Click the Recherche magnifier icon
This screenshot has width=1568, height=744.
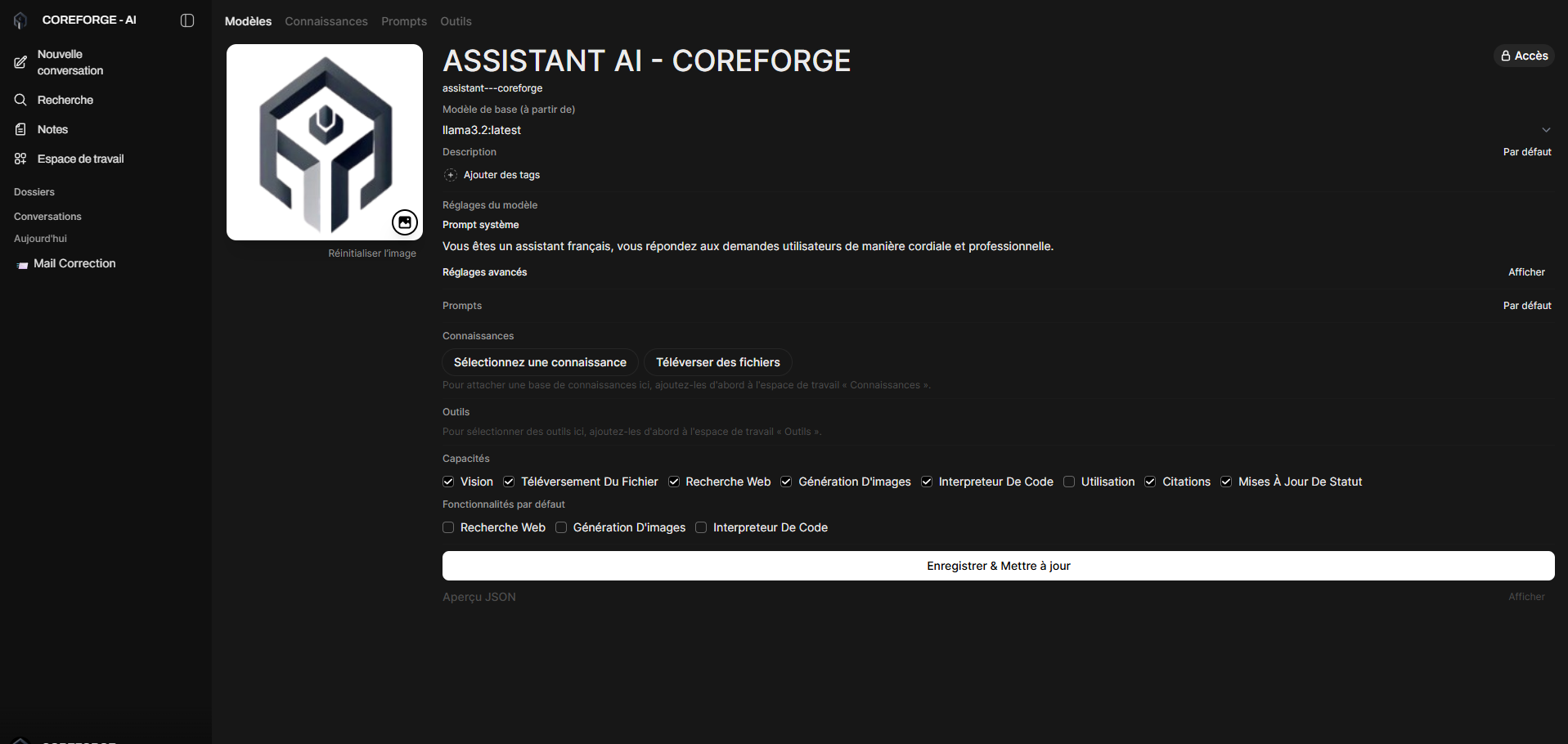point(20,100)
